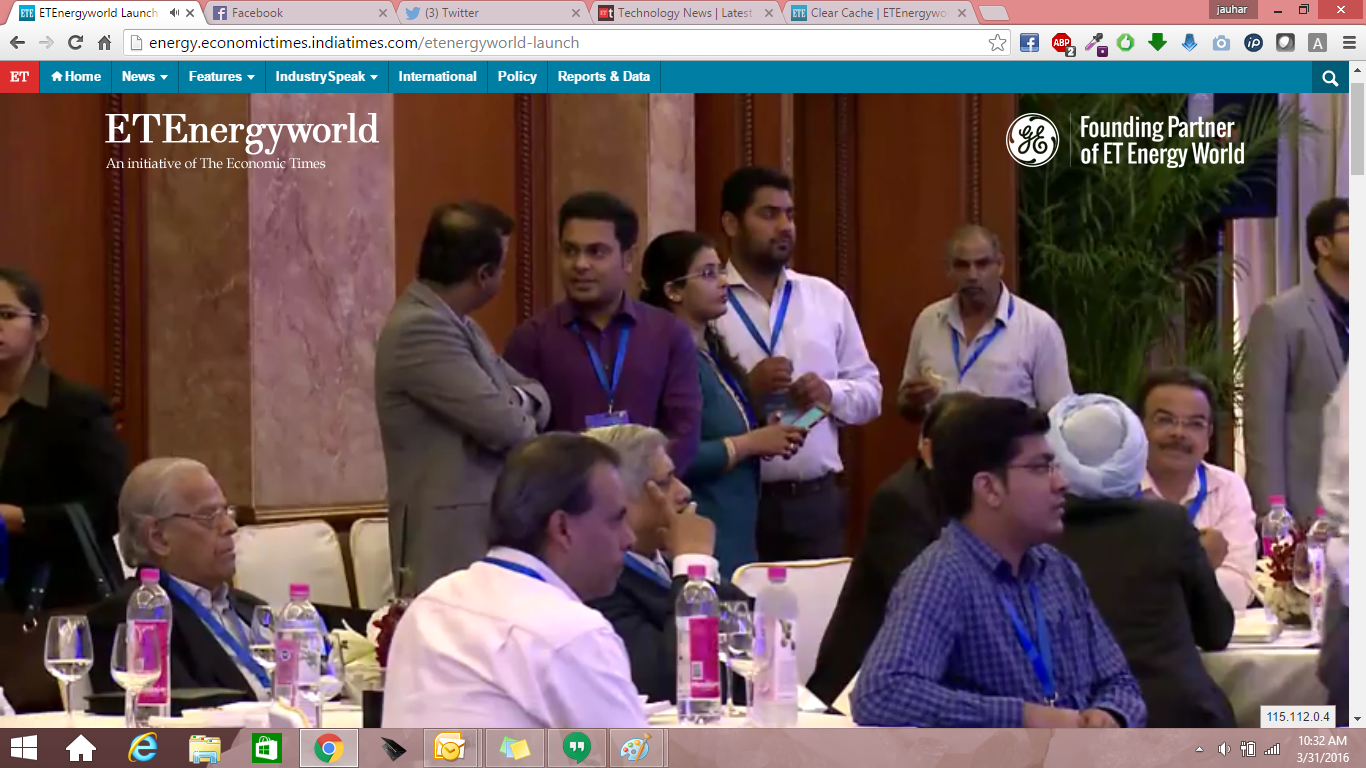Expand the News dropdown menu

pos(144,77)
